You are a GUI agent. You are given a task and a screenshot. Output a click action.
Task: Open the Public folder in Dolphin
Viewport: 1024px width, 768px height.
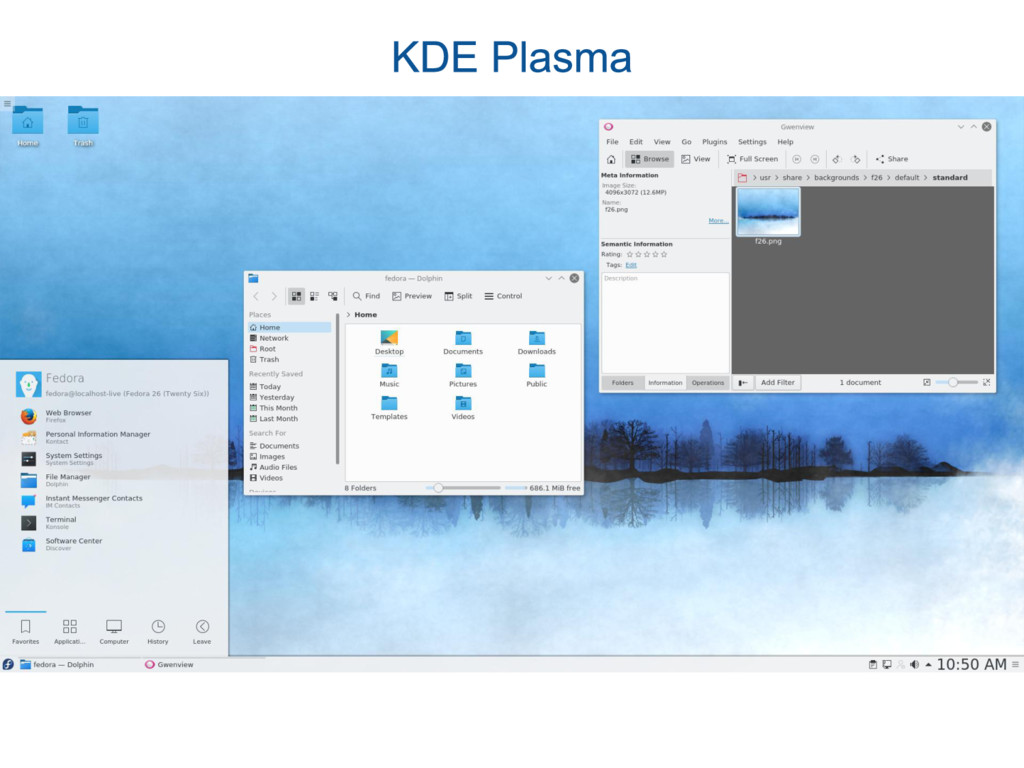(x=537, y=376)
